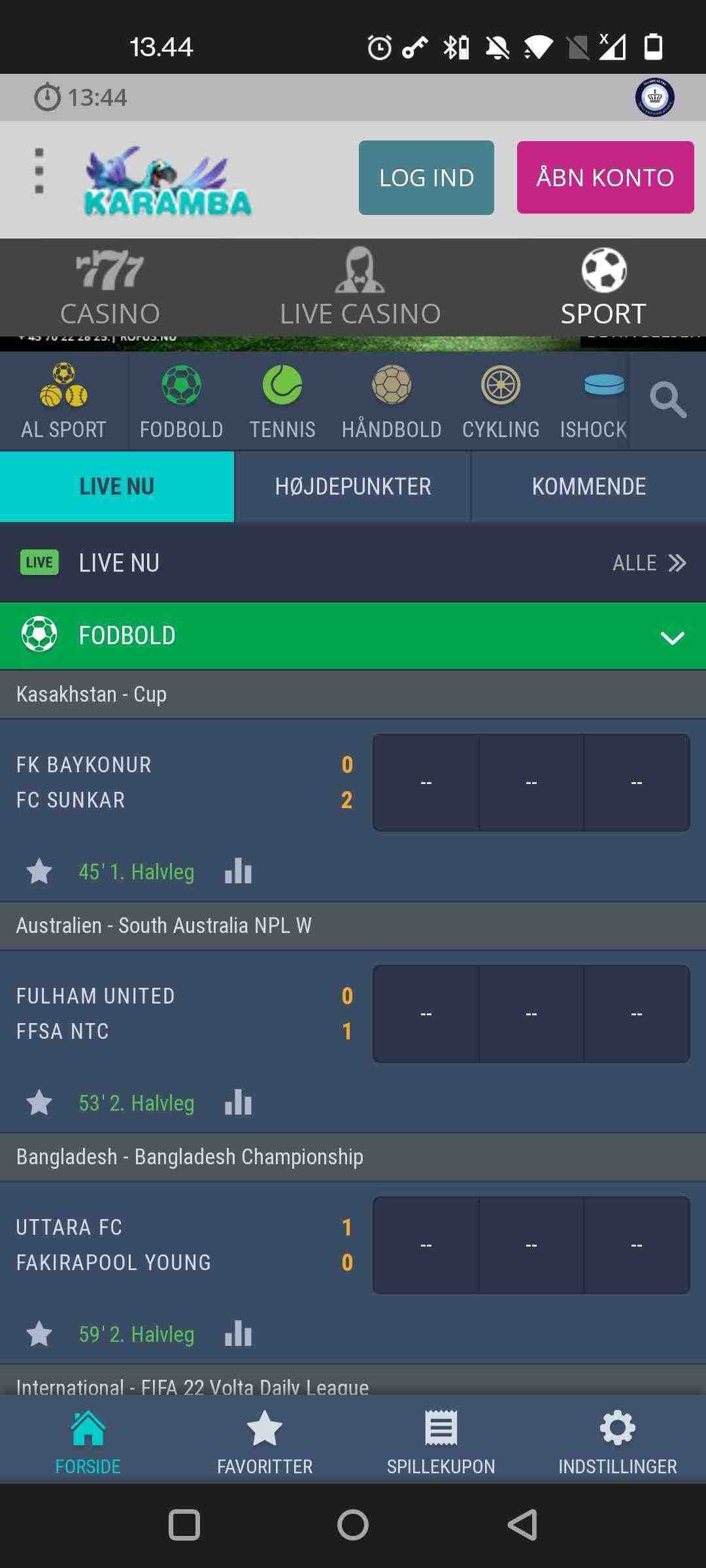The image size is (706, 1568).
Task: Favorite the FK Baykonur vs FC Sunkar match
Action: point(39,871)
